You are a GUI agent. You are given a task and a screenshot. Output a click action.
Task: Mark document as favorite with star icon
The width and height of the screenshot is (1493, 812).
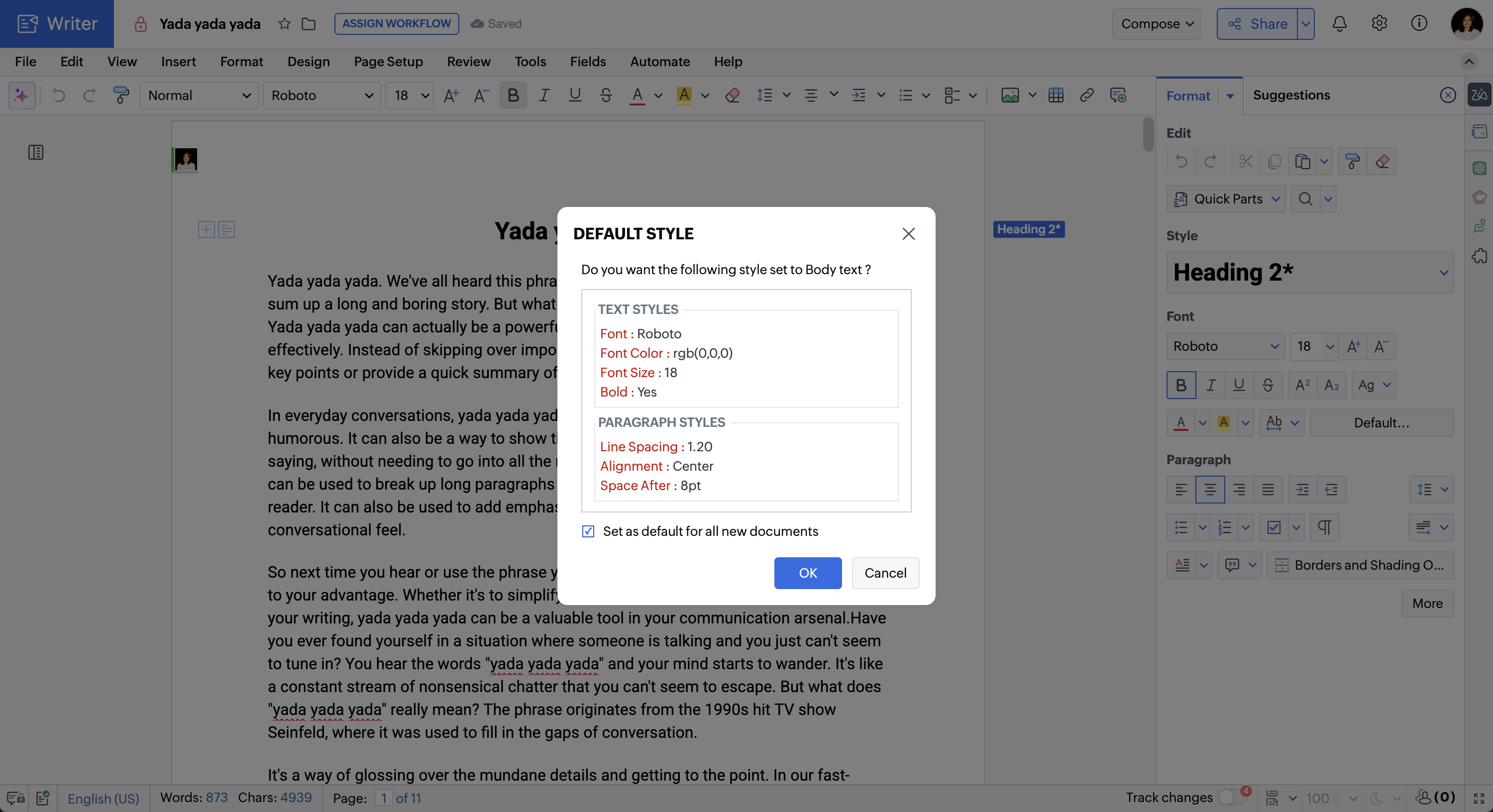click(x=284, y=24)
